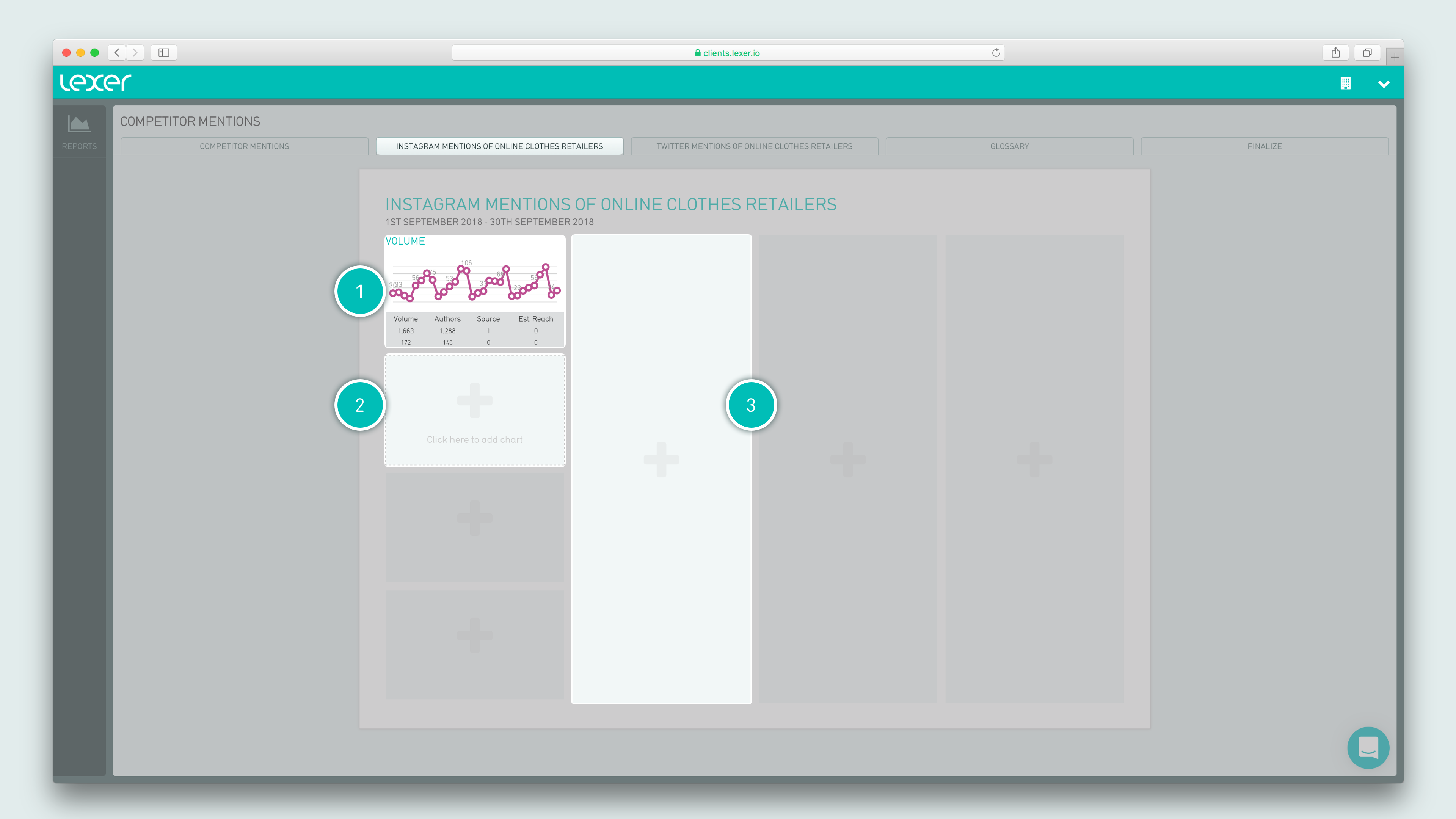Add a new browser tab
The width and height of the screenshot is (1456, 819).
(x=1395, y=57)
